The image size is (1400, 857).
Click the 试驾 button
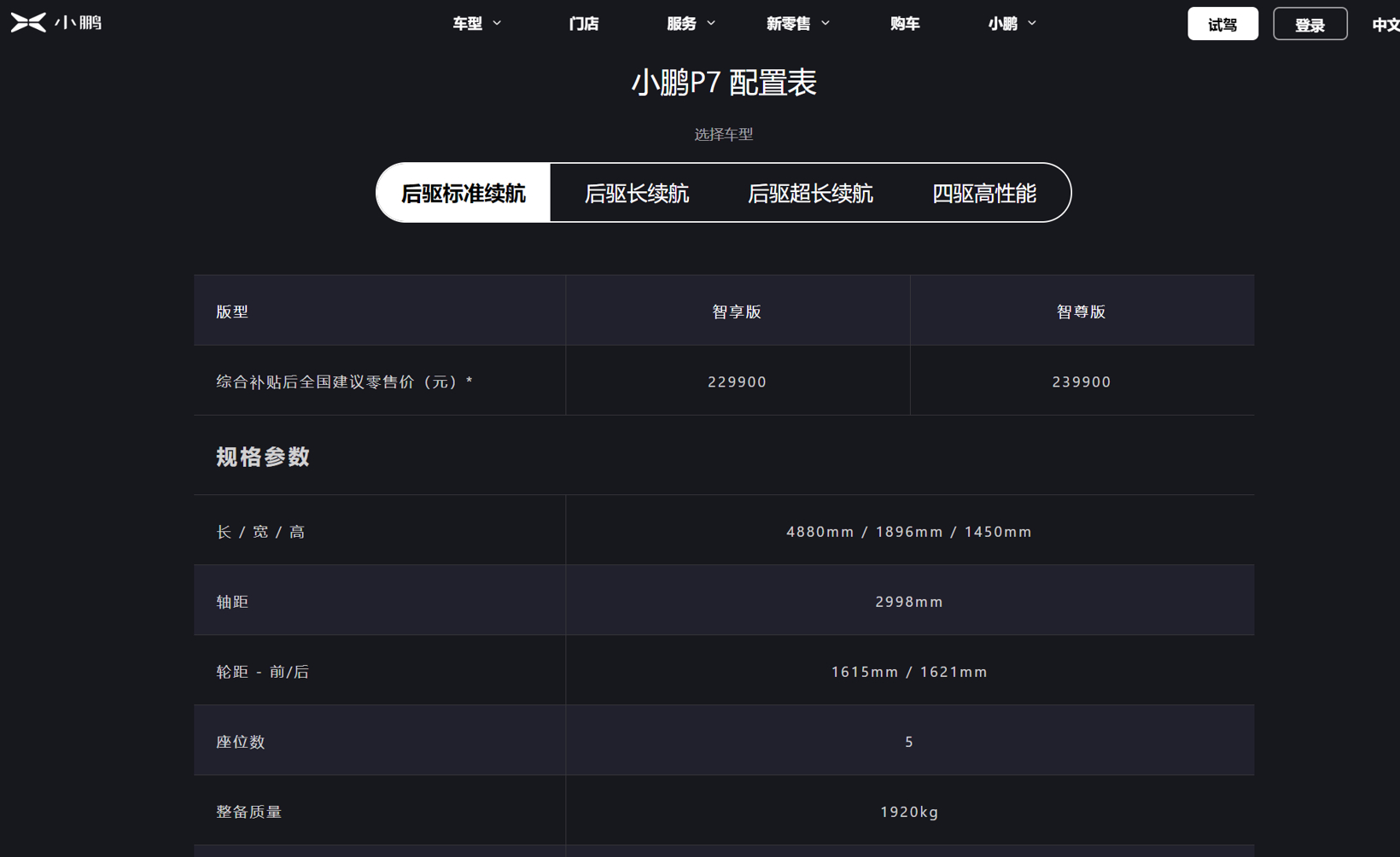1222,24
